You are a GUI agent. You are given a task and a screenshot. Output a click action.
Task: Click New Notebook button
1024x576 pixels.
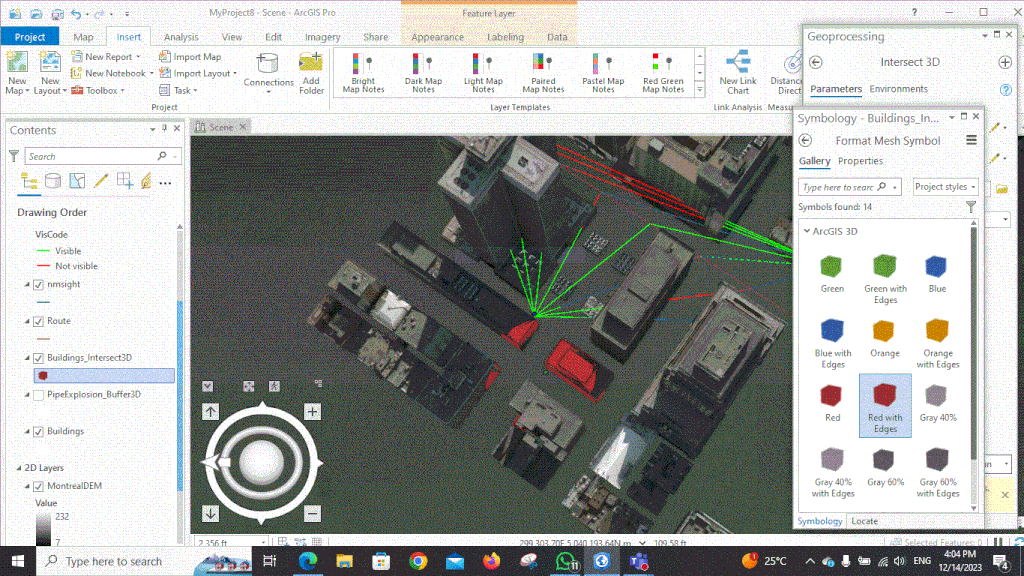click(x=108, y=74)
